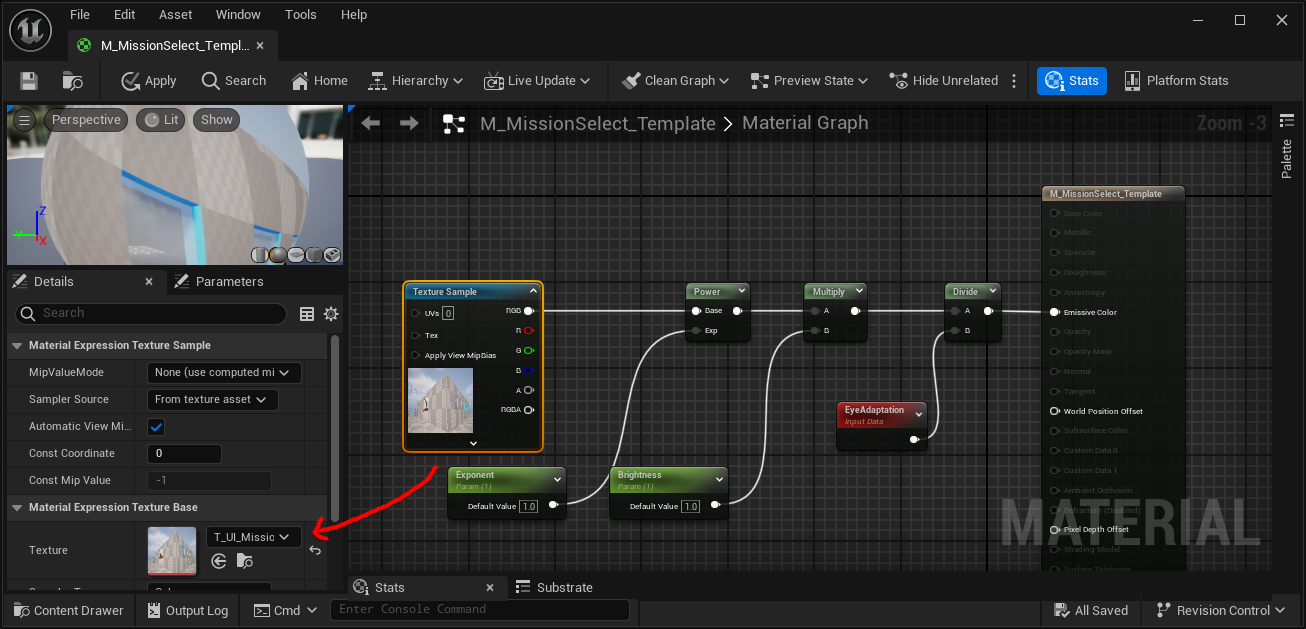Image resolution: width=1306 pixels, height=629 pixels.
Task: Navigate back in material graph history
Action: tap(371, 123)
